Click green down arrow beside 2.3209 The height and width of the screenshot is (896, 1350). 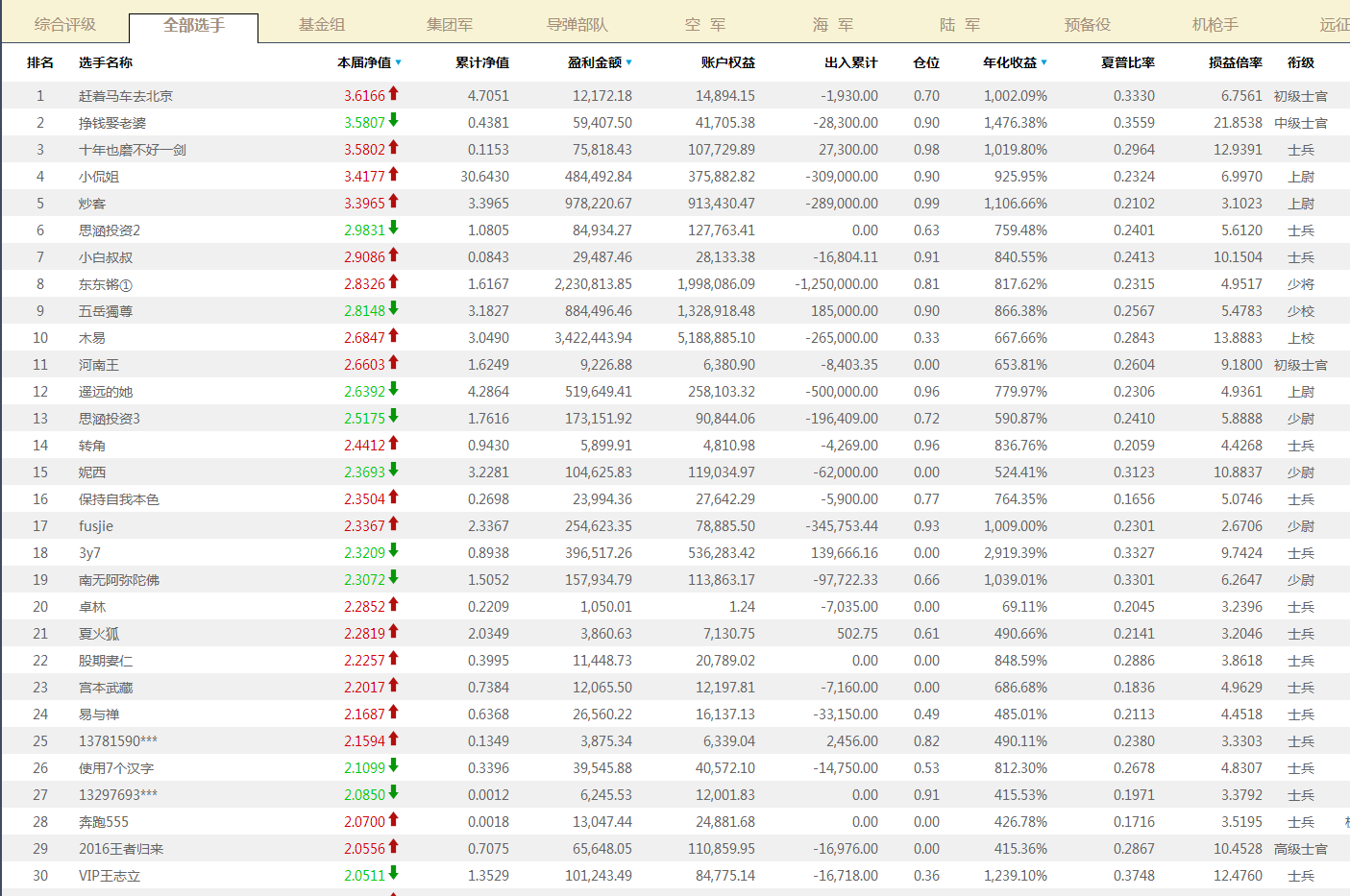[x=393, y=551]
